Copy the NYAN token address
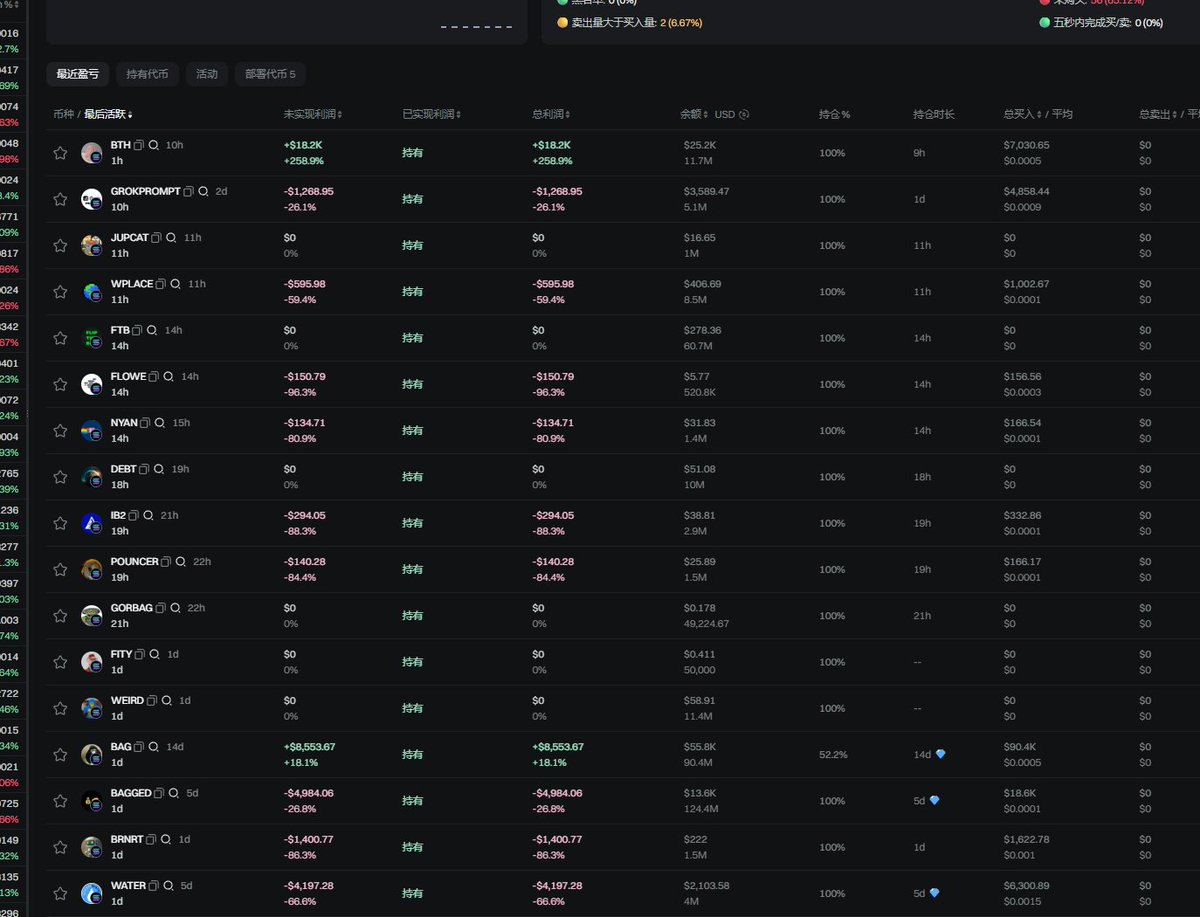The width and height of the screenshot is (1200, 917). click(x=146, y=423)
